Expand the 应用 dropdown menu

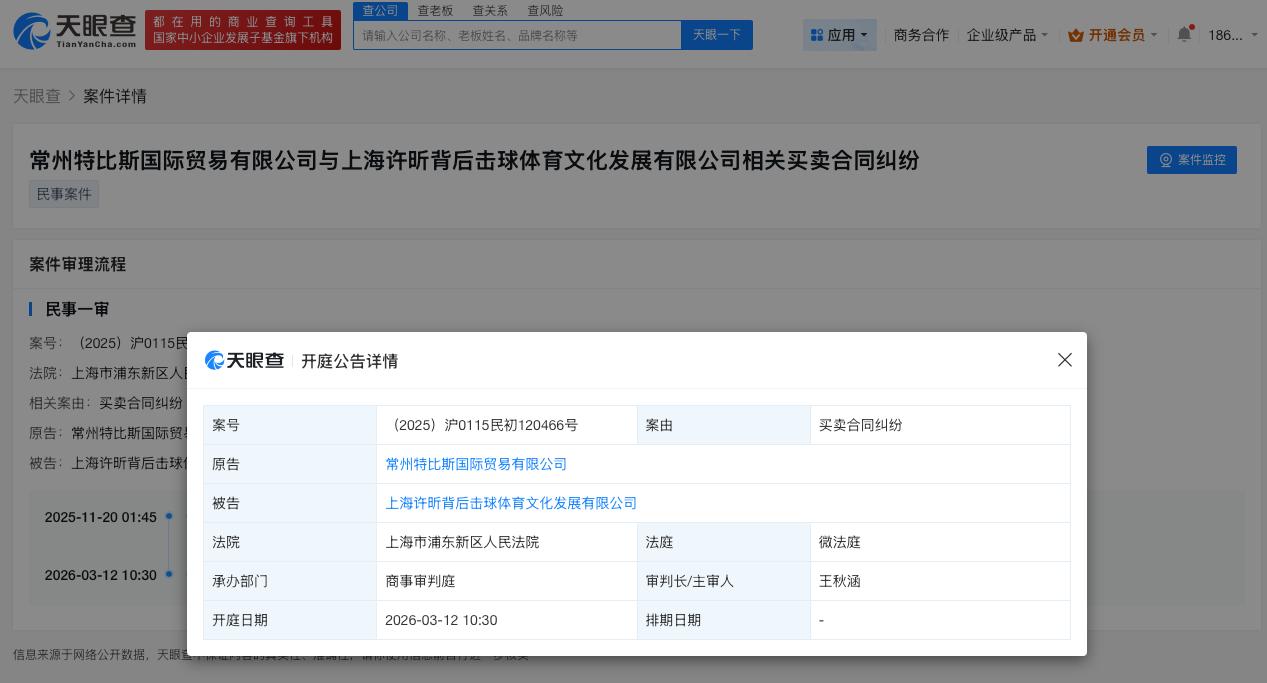[840, 35]
